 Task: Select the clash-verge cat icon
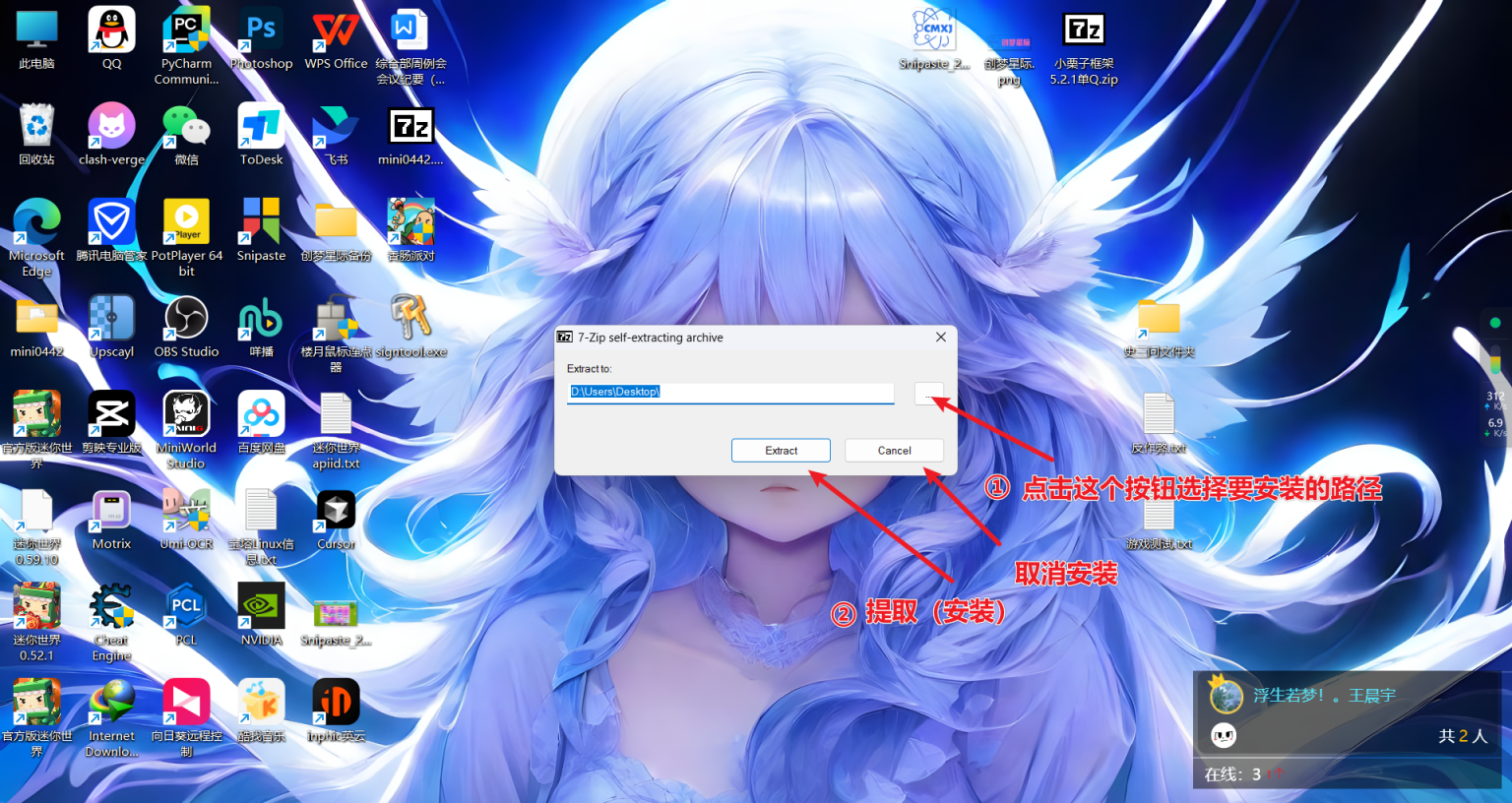(111, 136)
